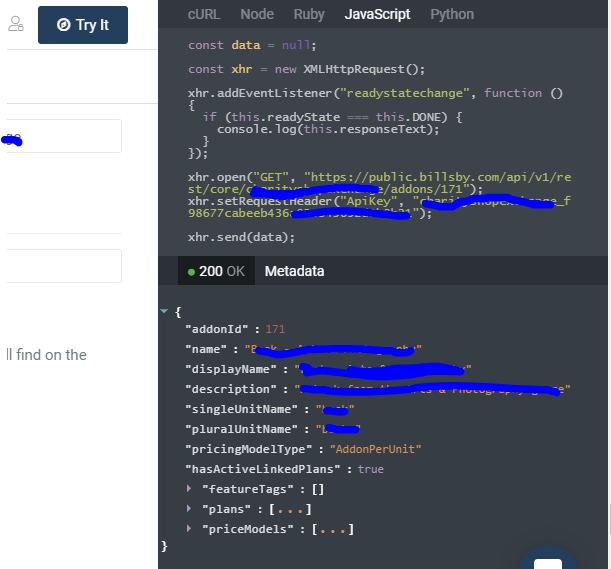Expand the featureTags array
The width and height of the screenshot is (611, 569).
click(189, 488)
